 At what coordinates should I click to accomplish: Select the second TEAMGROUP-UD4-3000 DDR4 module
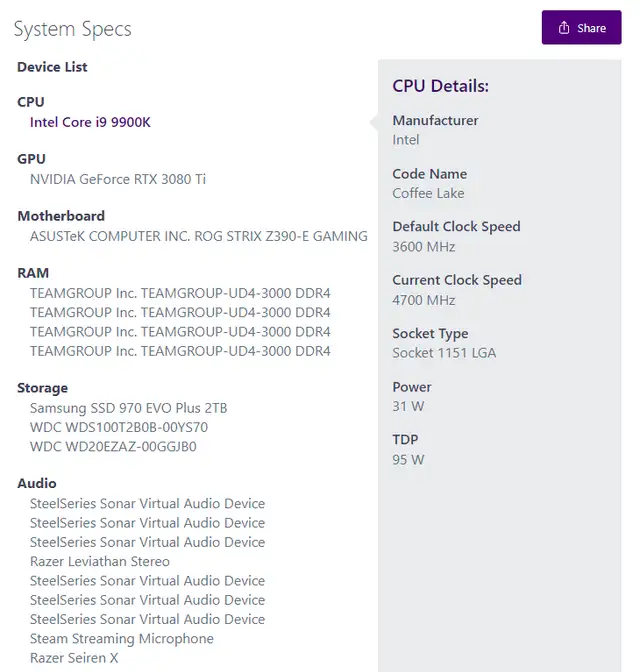[180, 312]
